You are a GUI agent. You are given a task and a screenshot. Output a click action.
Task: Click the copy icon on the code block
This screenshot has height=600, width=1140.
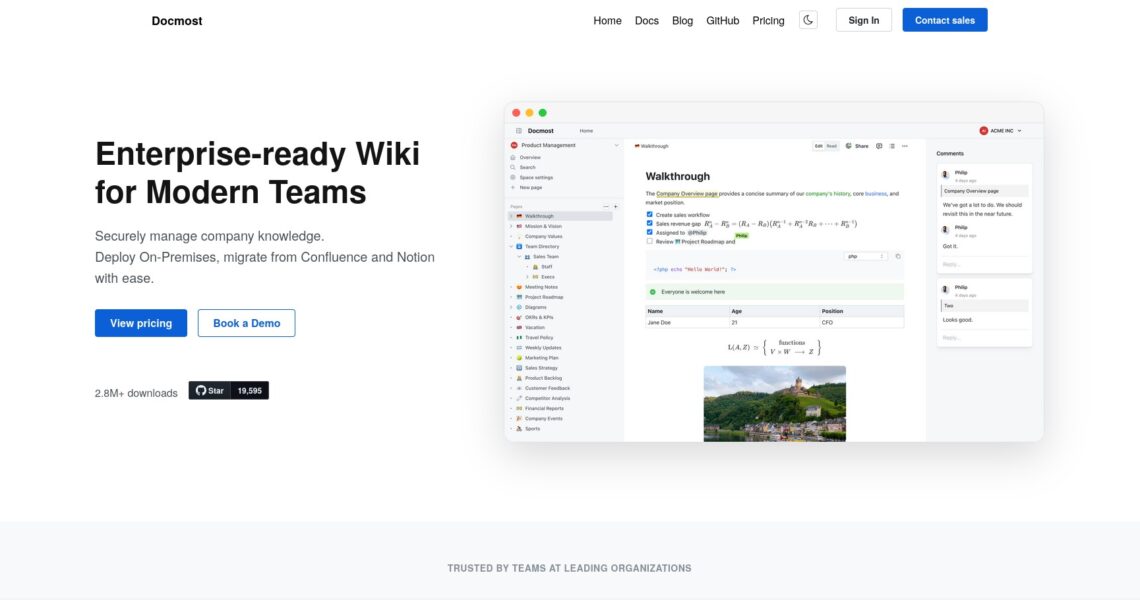click(898, 256)
